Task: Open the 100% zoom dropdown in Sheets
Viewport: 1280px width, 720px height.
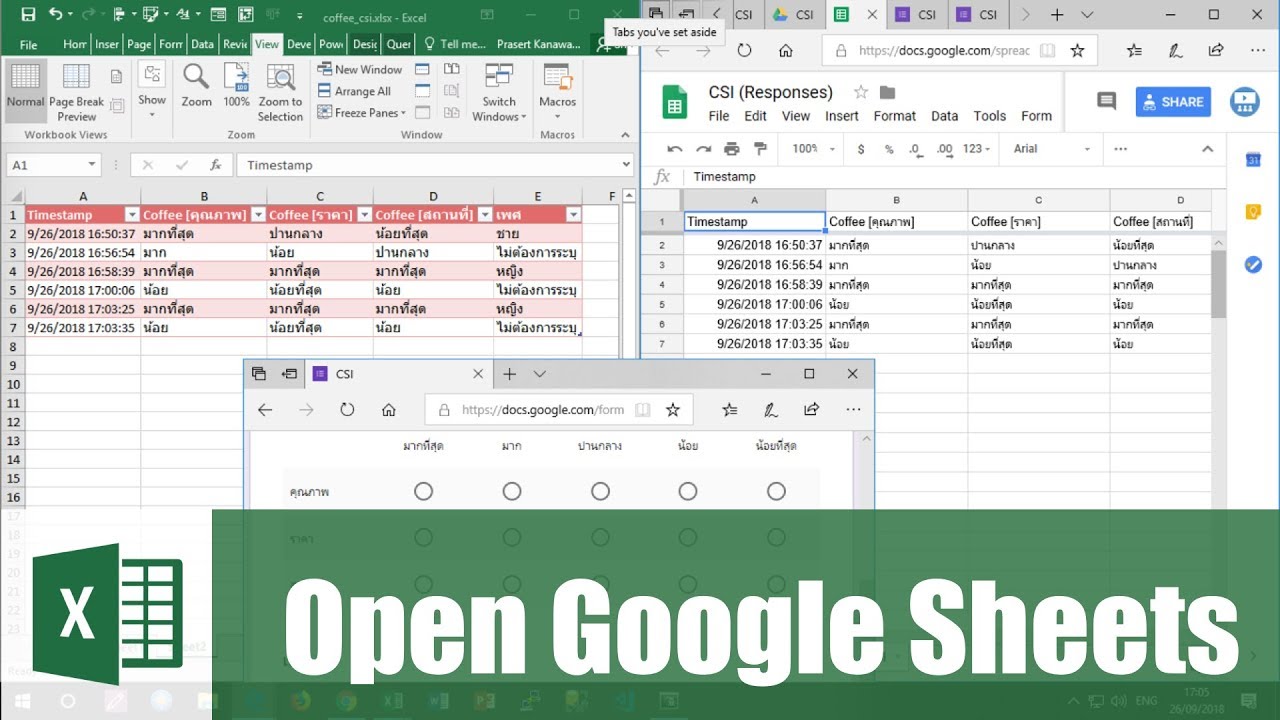Action: [814, 149]
